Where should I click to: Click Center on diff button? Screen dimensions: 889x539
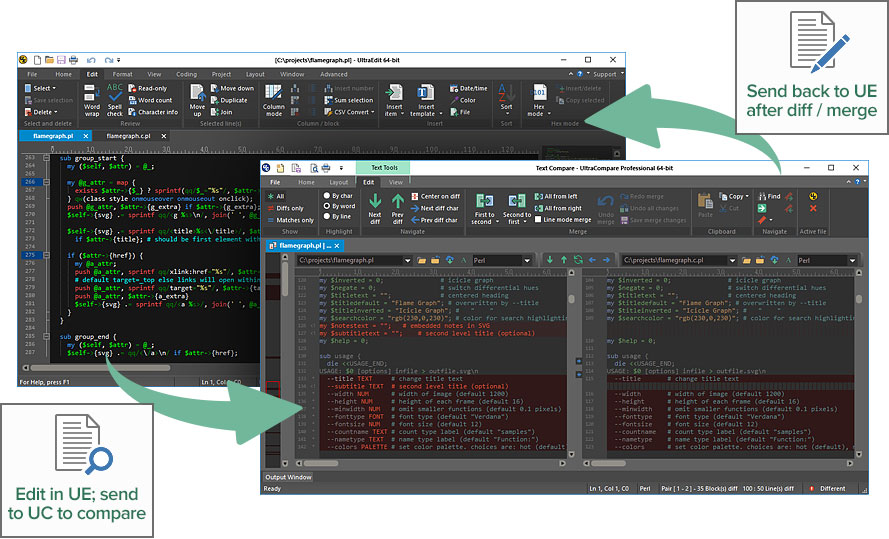435,196
